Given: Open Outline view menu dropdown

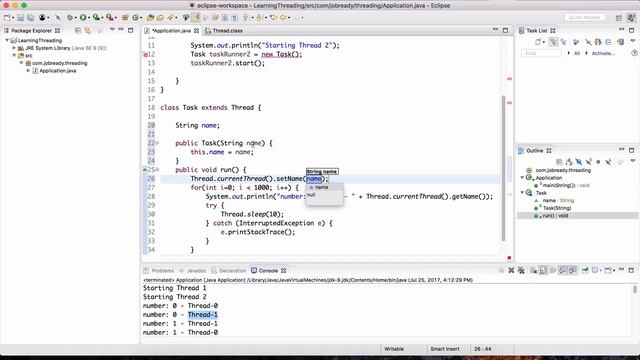Looking at the screenshot, I should (x=633, y=162).
